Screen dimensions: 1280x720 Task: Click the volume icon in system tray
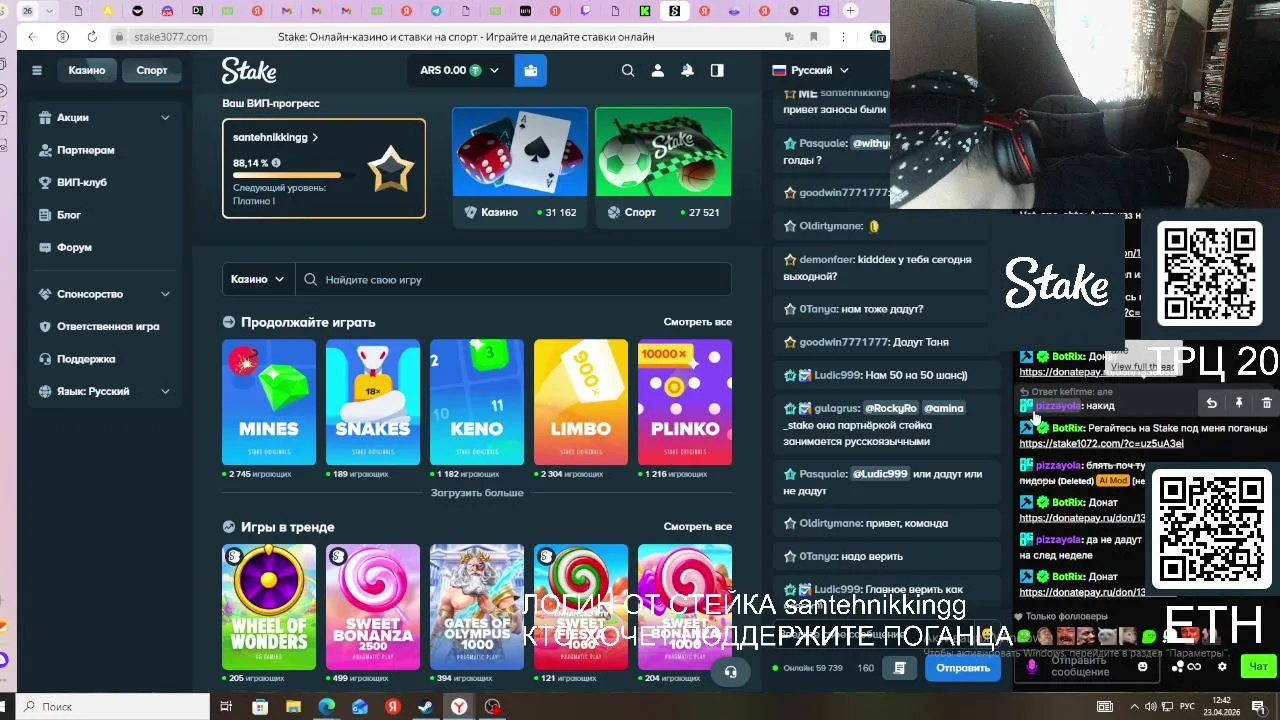[1151, 706]
